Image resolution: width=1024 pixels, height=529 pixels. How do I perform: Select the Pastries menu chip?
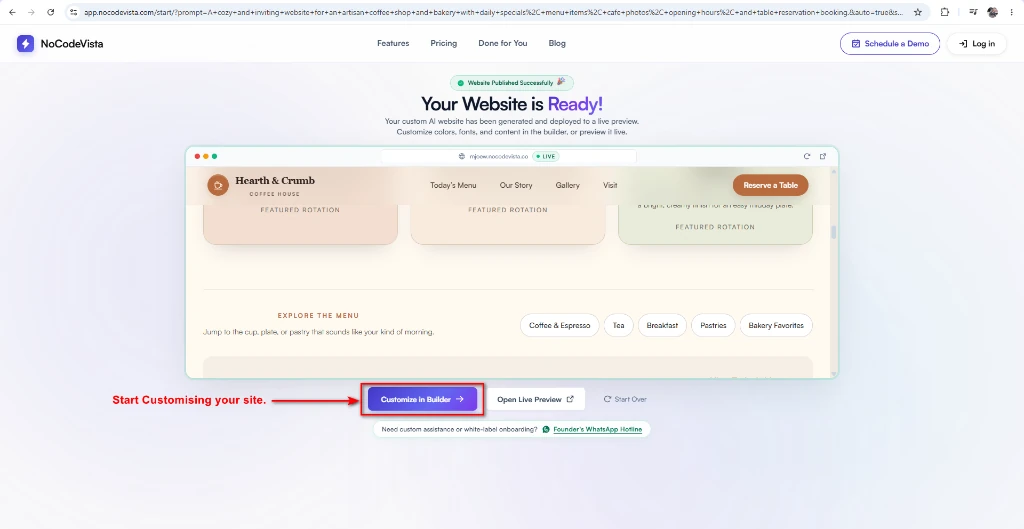tap(713, 325)
